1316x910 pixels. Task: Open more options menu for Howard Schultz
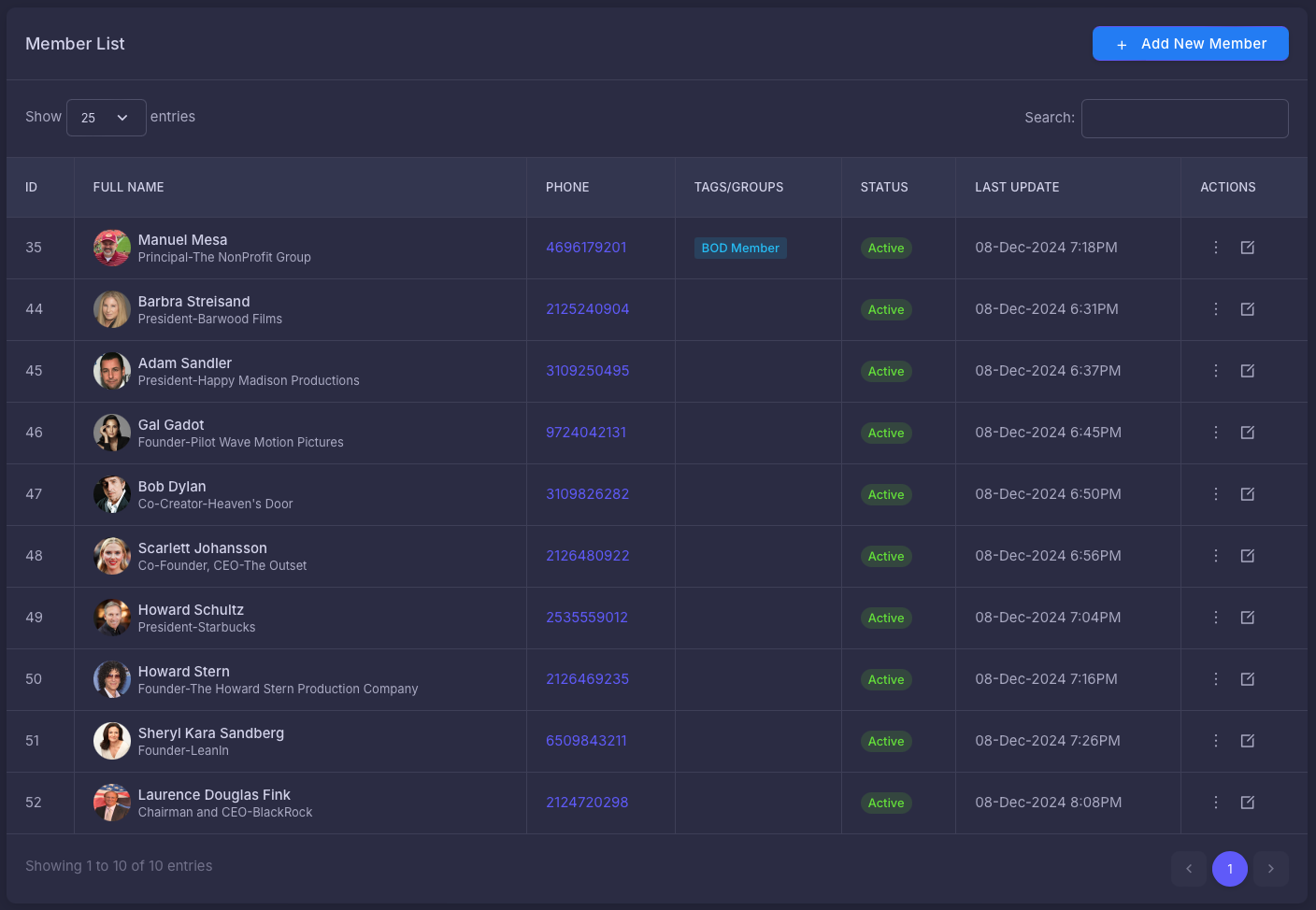pos(1215,618)
